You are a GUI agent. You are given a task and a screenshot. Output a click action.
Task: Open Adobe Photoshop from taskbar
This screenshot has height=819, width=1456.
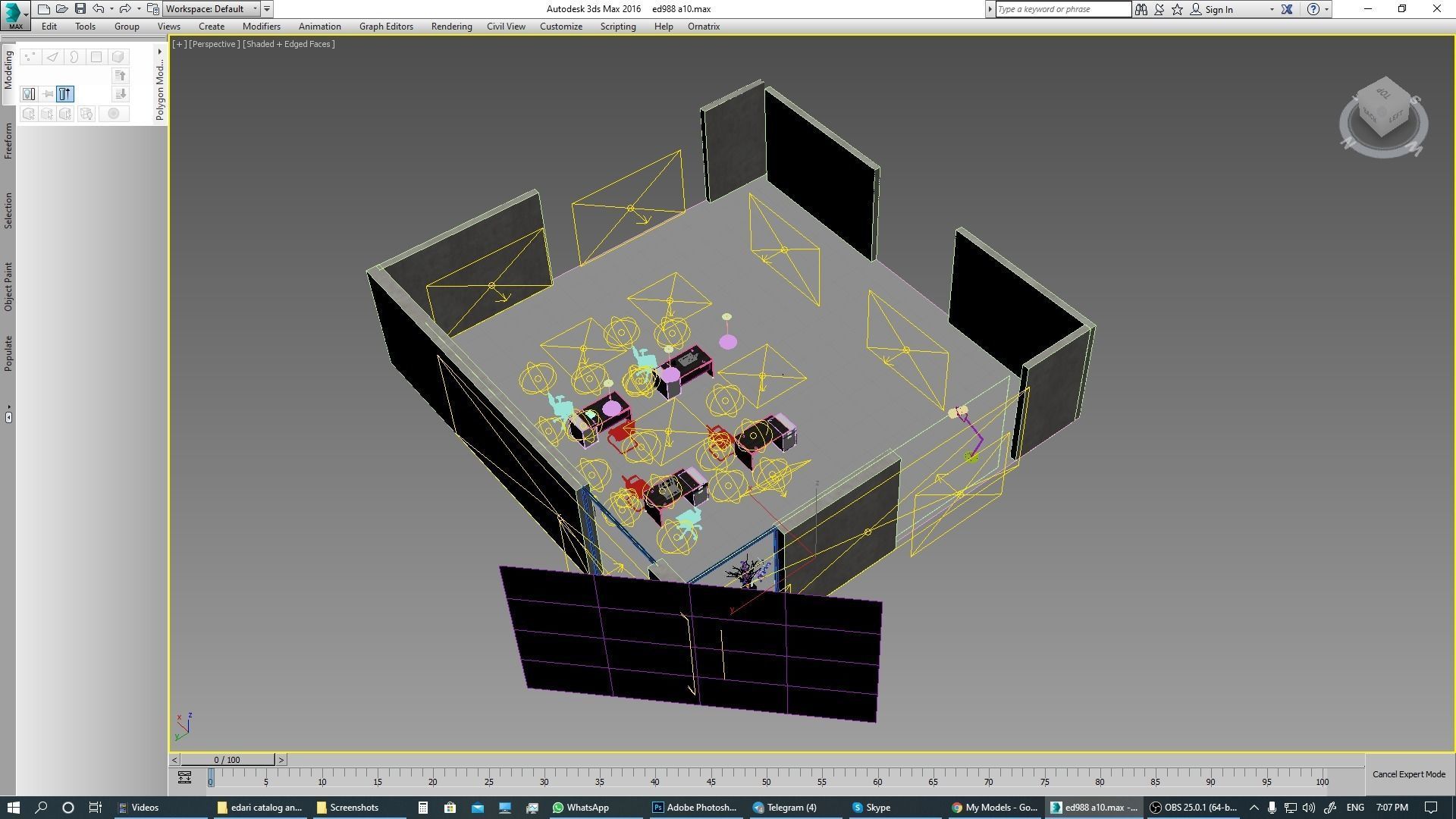[694, 808]
